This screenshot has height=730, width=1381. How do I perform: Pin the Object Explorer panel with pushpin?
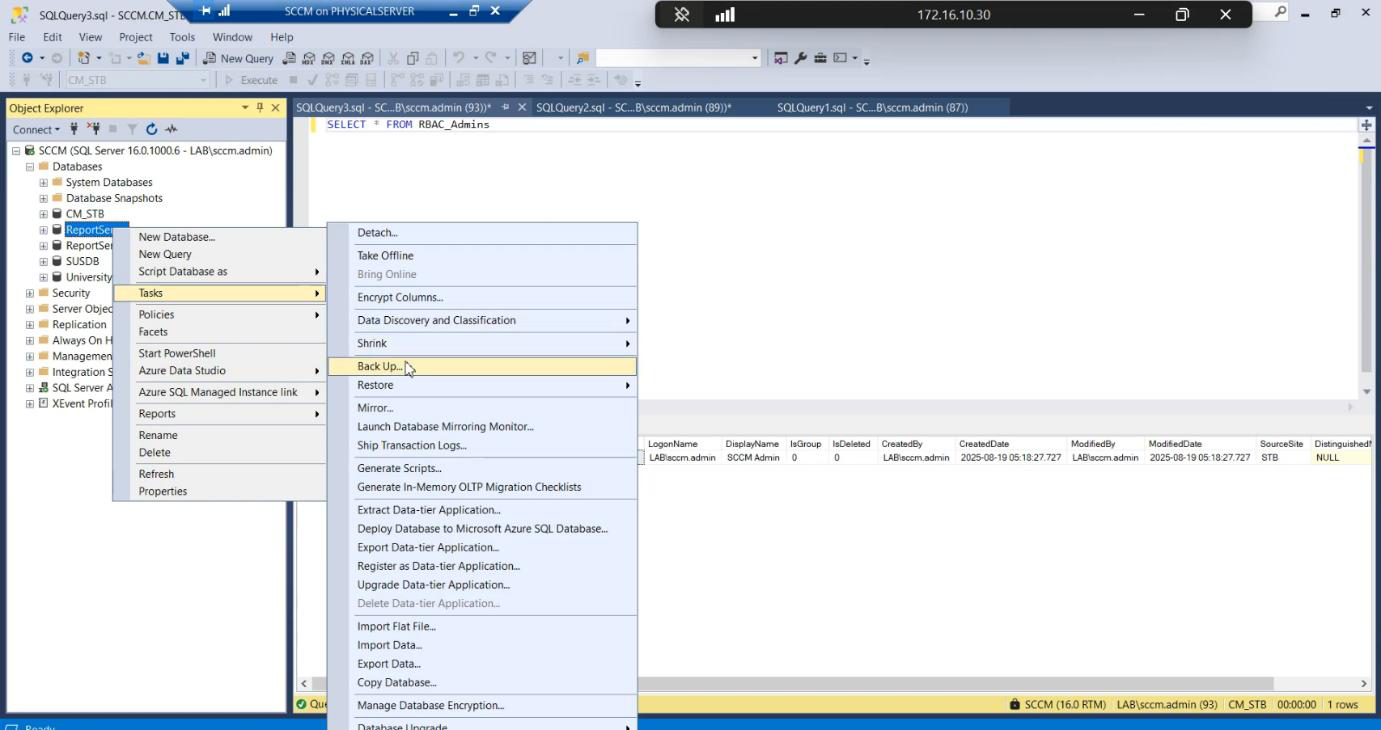tap(260, 107)
